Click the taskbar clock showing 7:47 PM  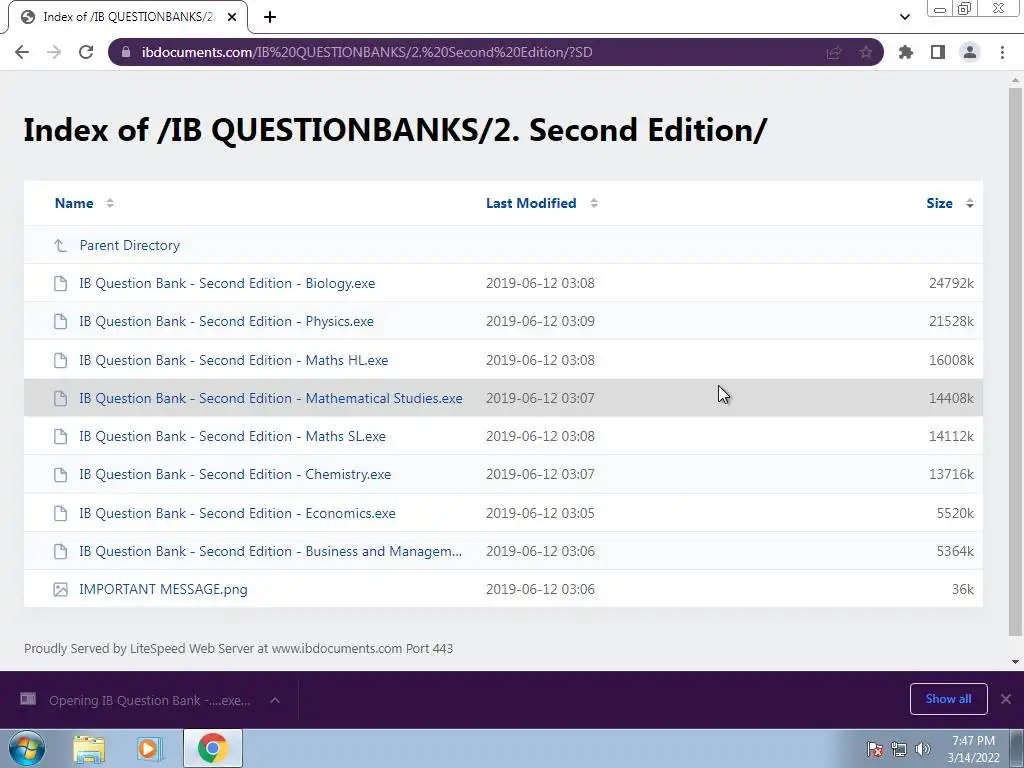coord(973,748)
